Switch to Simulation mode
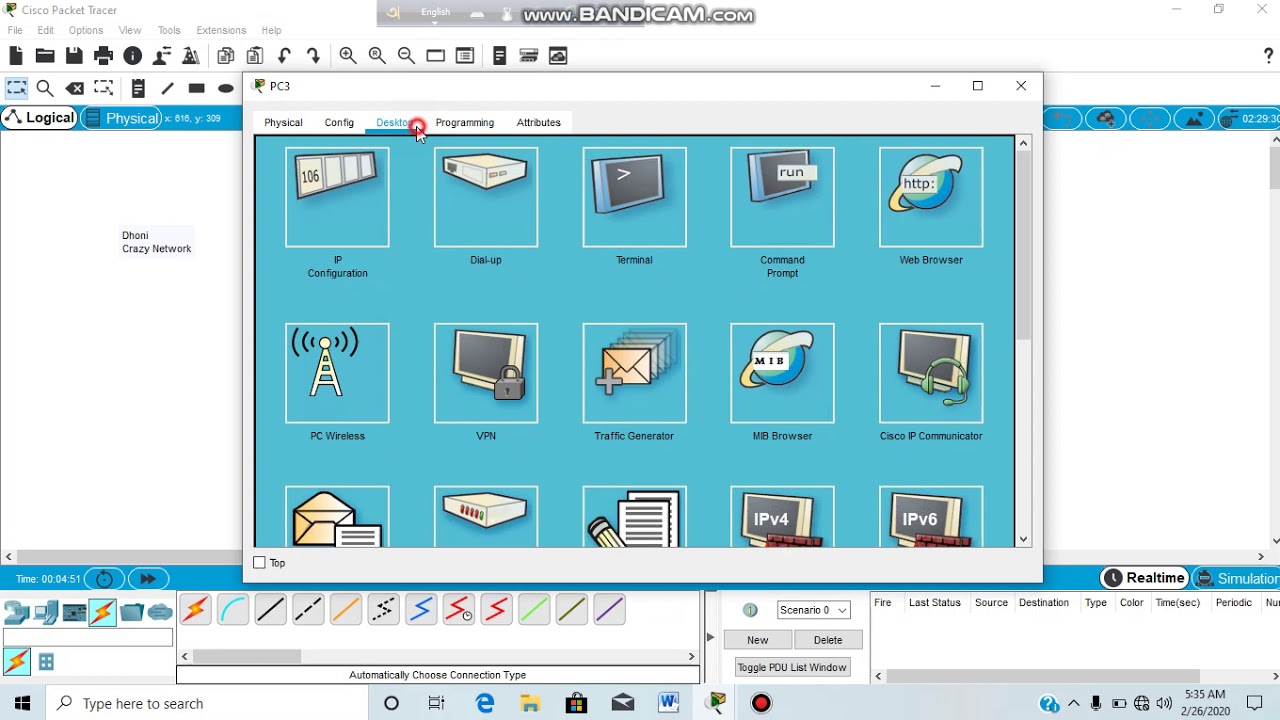This screenshot has width=1280, height=720. pos(1237,578)
